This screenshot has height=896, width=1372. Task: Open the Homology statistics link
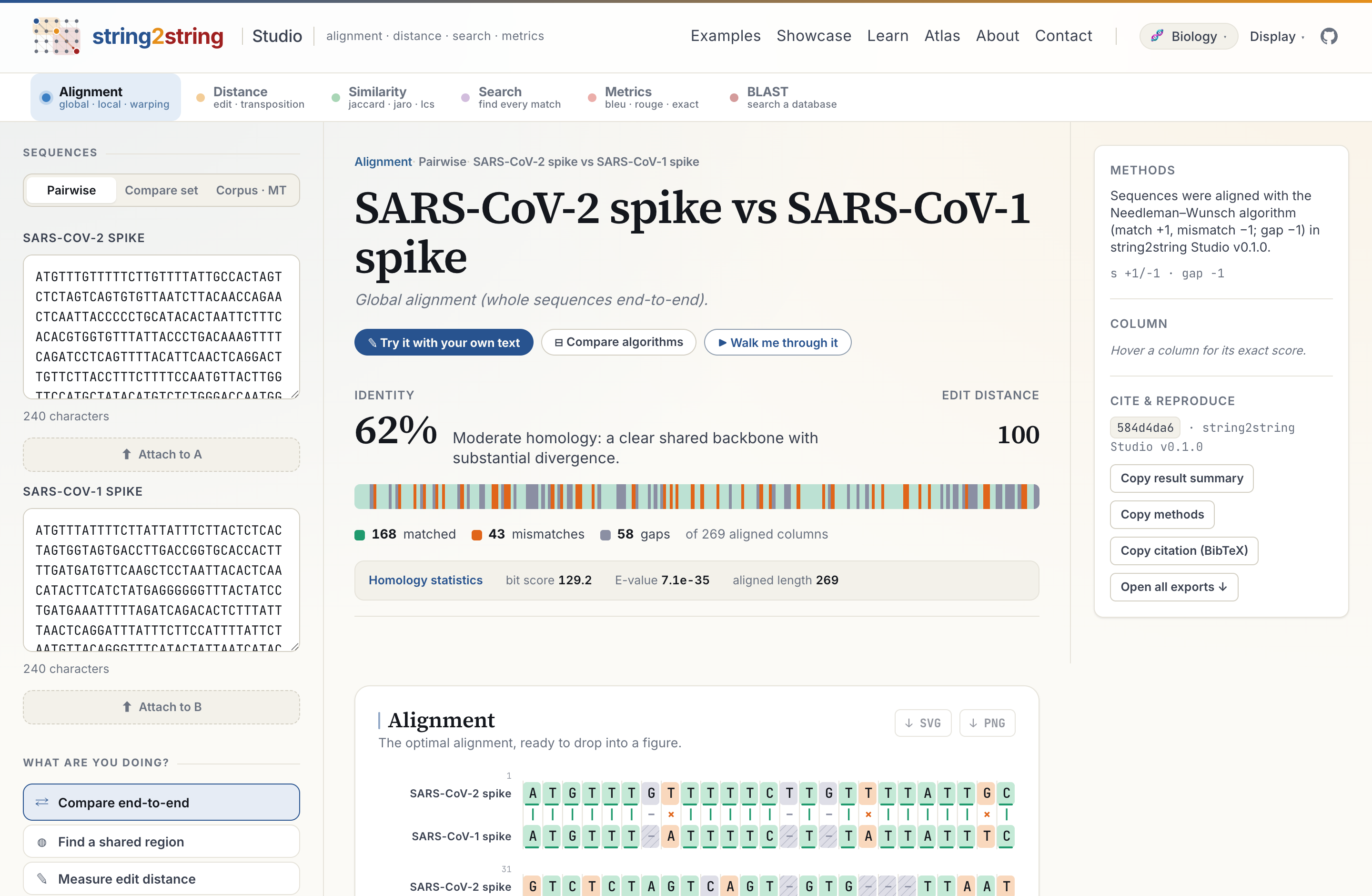(x=425, y=580)
